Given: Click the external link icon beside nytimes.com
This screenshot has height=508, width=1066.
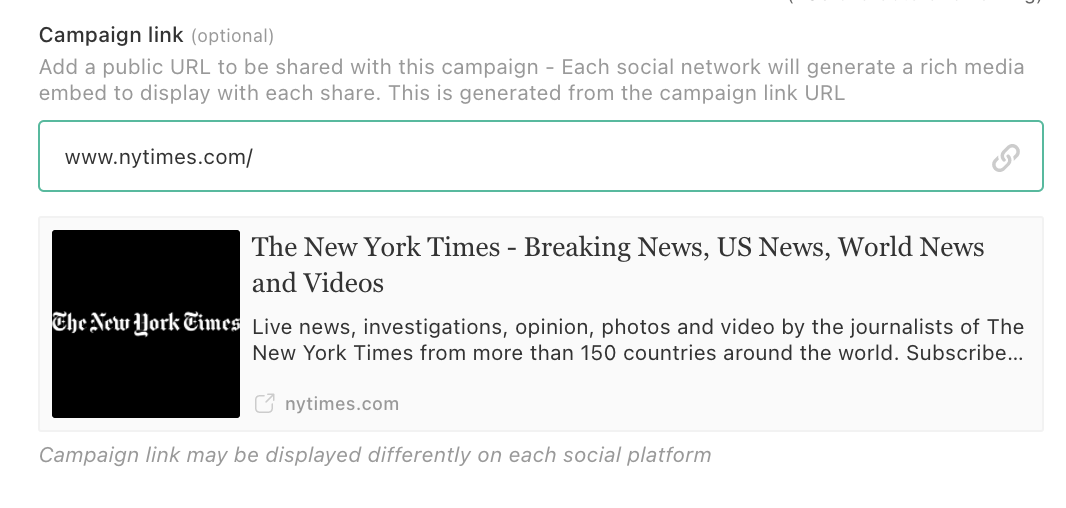Looking at the screenshot, I should point(264,404).
